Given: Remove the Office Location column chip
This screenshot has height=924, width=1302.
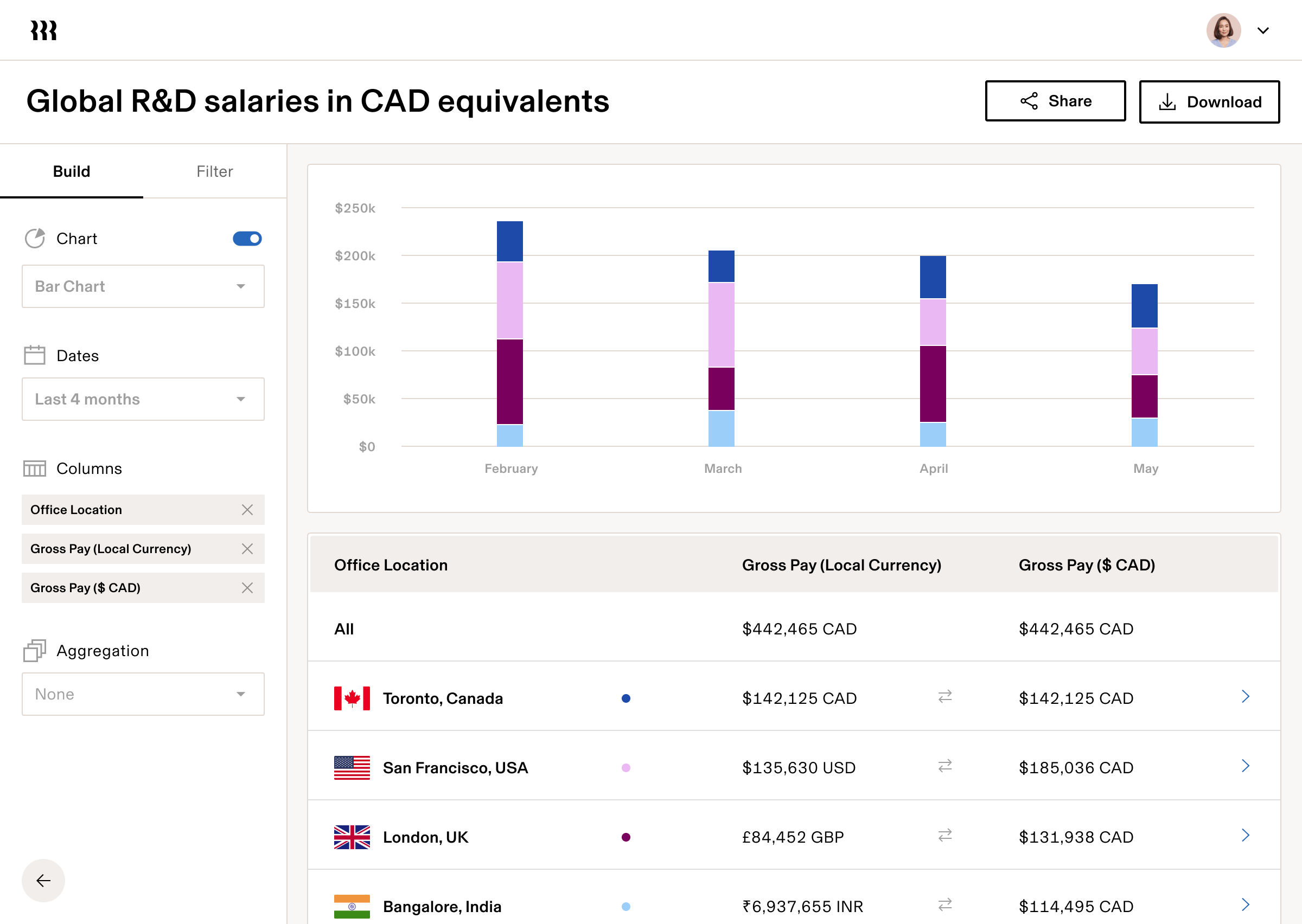Looking at the screenshot, I should click(x=247, y=510).
